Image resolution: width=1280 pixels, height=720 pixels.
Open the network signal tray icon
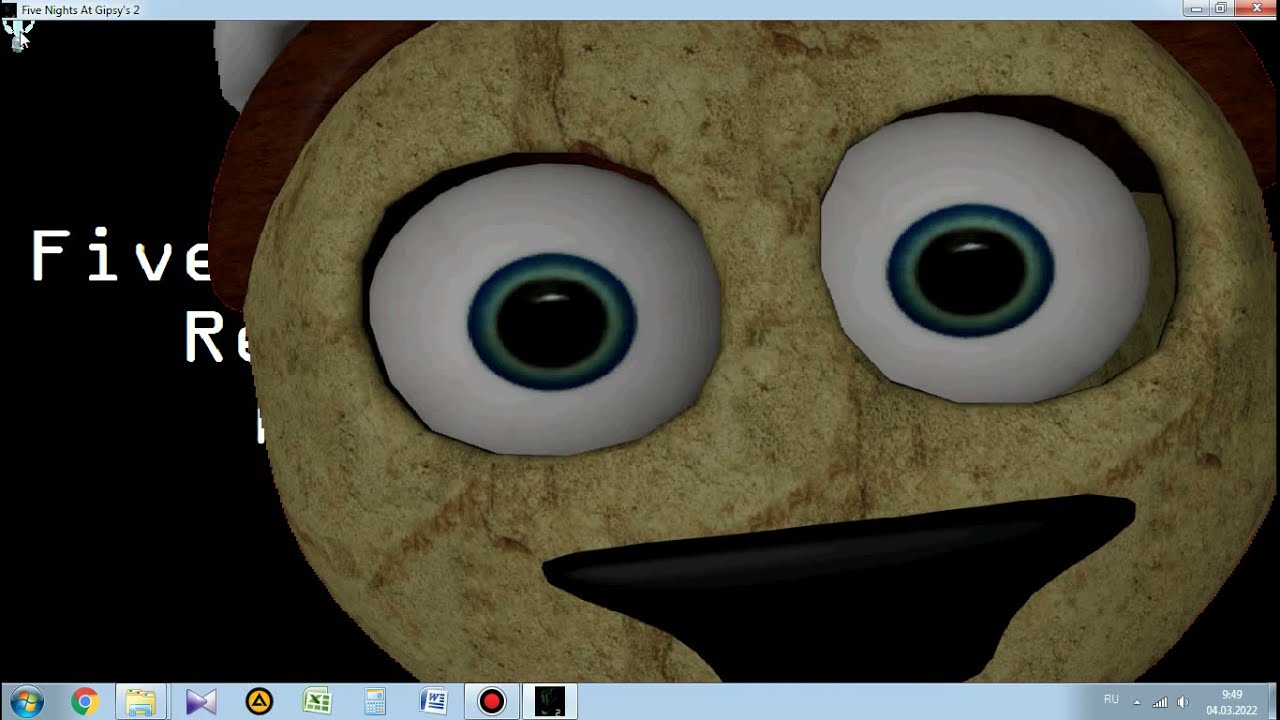pyautogui.click(x=1160, y=702)
